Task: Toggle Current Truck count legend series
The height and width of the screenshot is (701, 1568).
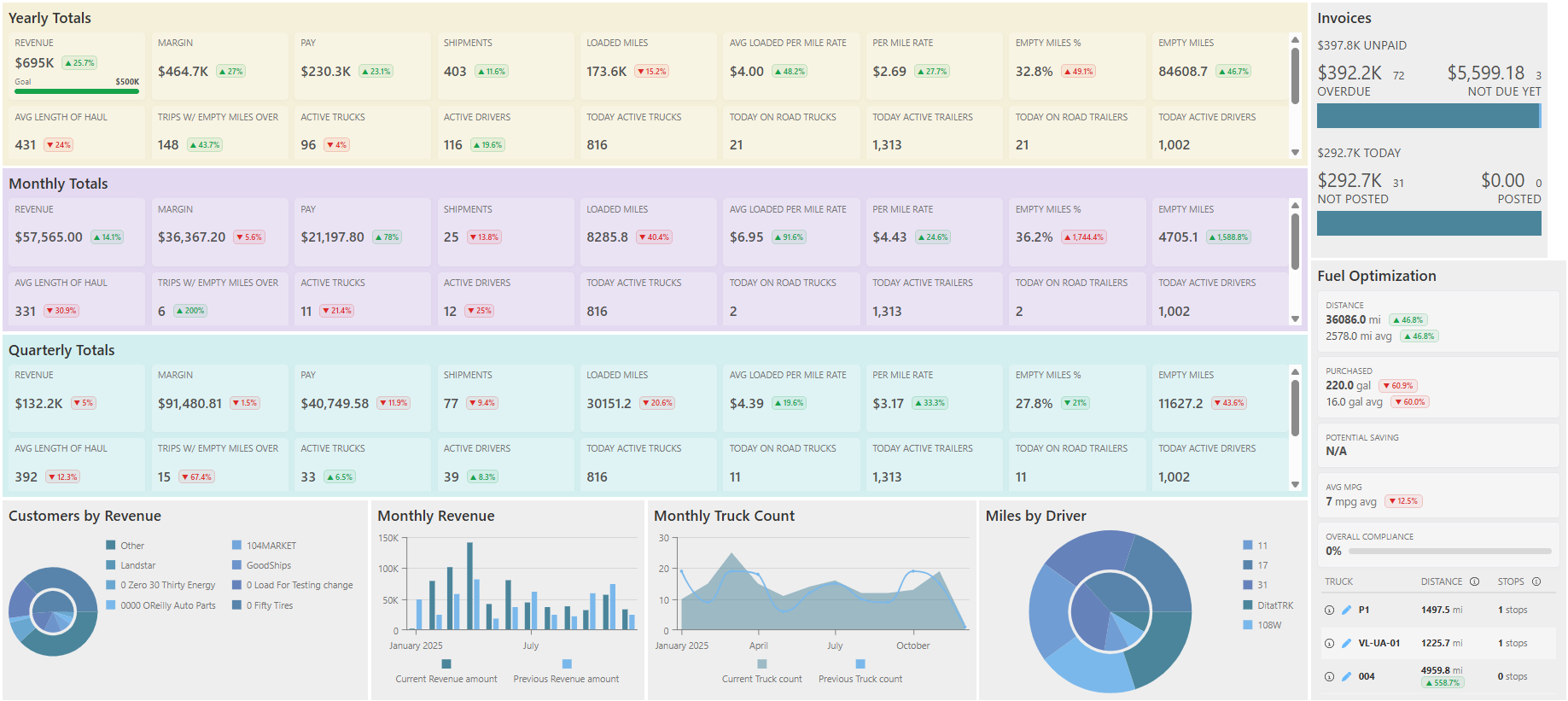Action: pos(761,679)
